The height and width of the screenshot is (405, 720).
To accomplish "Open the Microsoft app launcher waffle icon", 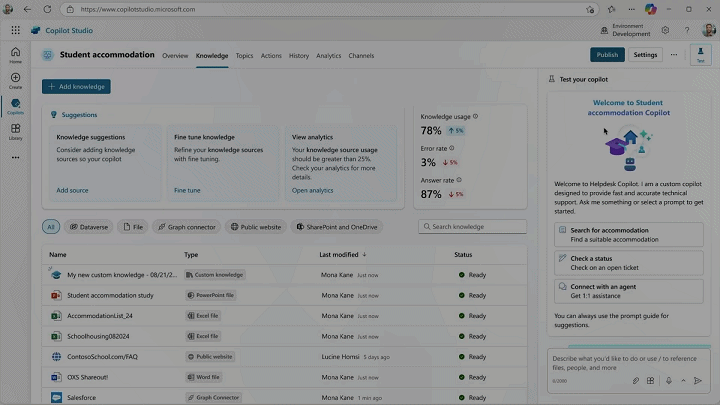I will coord(15,30).
